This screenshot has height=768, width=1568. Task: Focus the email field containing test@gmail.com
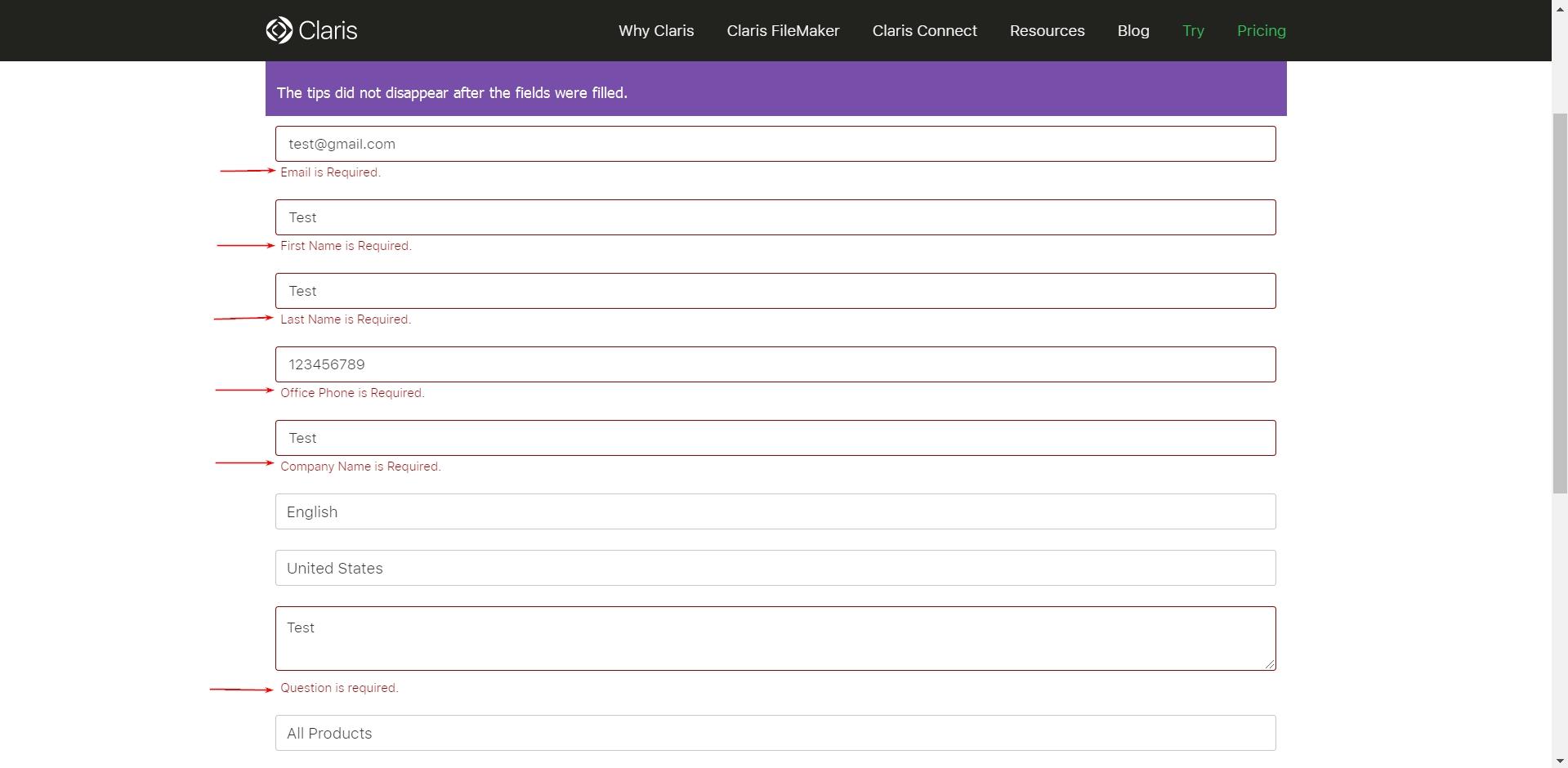click(775, 144)
